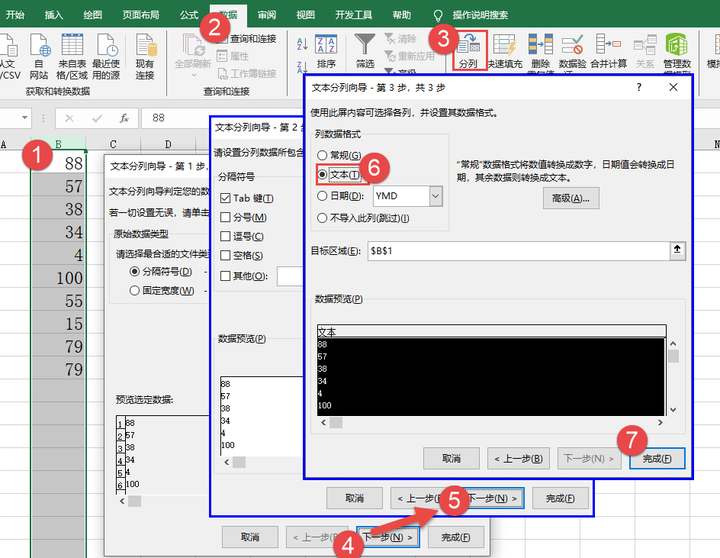The width and height of the screenshot is (720, 558).
Task: Select 不导入此列(跳过) radio option
Action: coord(322,218)
